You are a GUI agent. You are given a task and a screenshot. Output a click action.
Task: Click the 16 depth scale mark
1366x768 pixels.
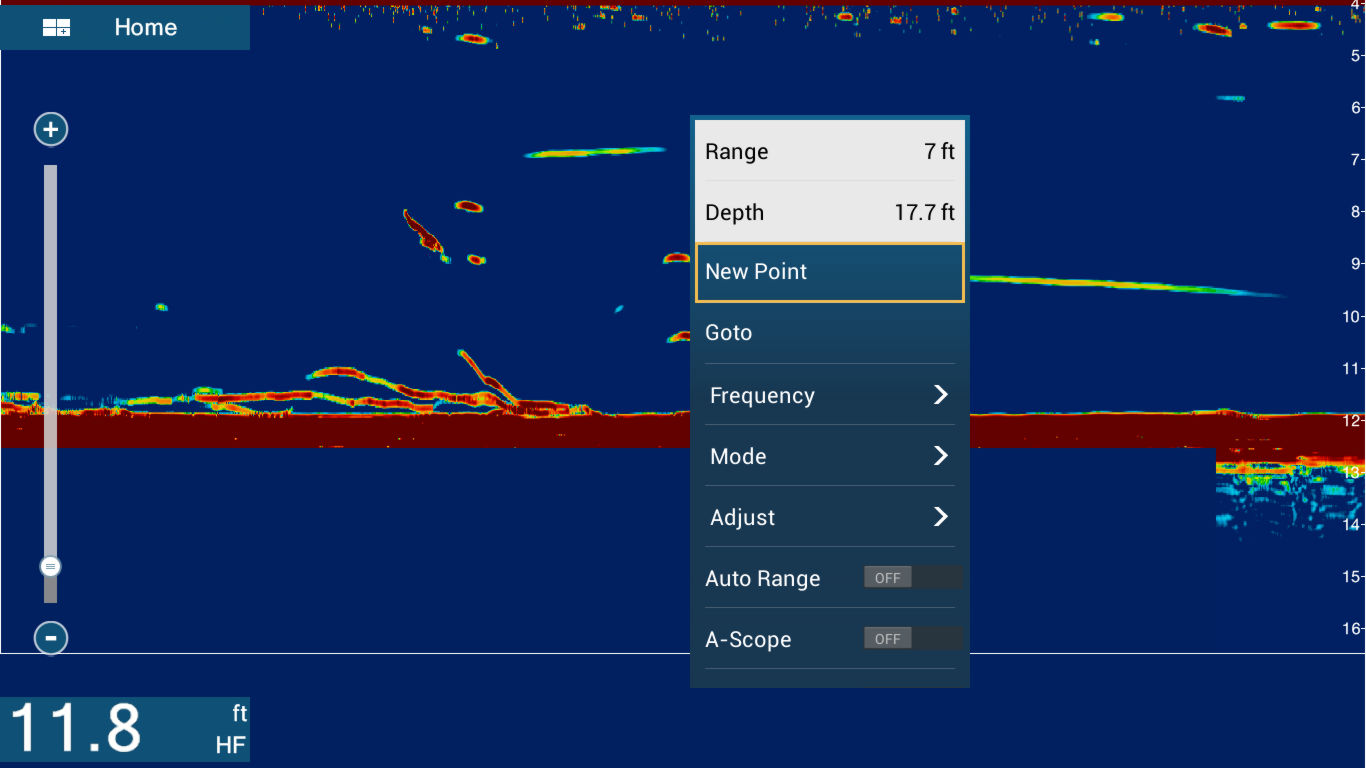1353,629
